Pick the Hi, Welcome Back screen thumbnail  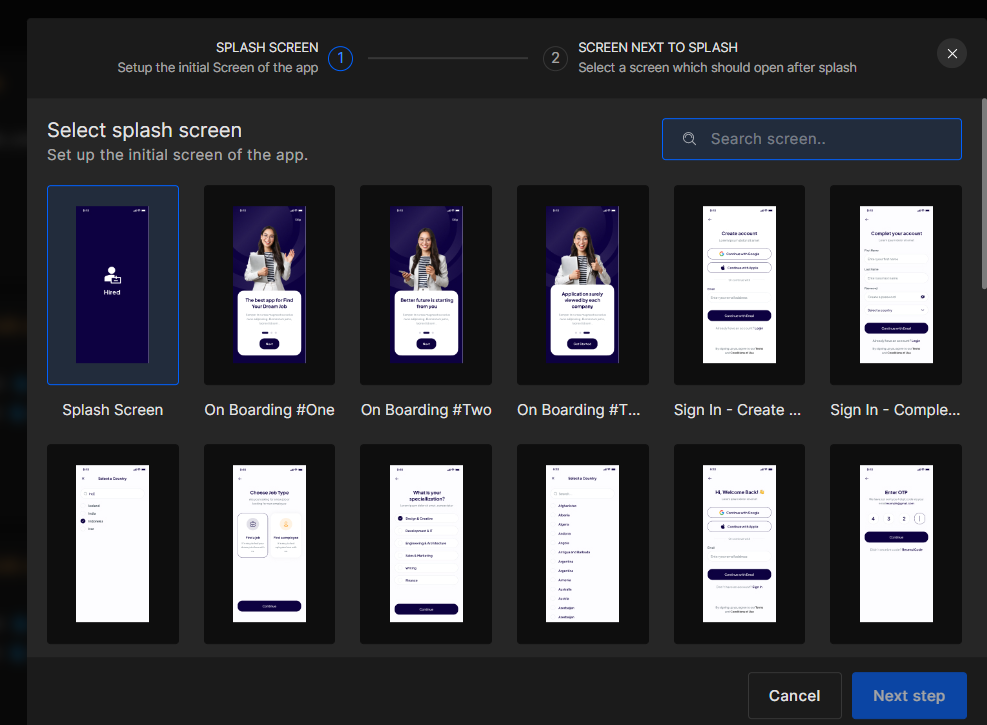tap(739, 544)
